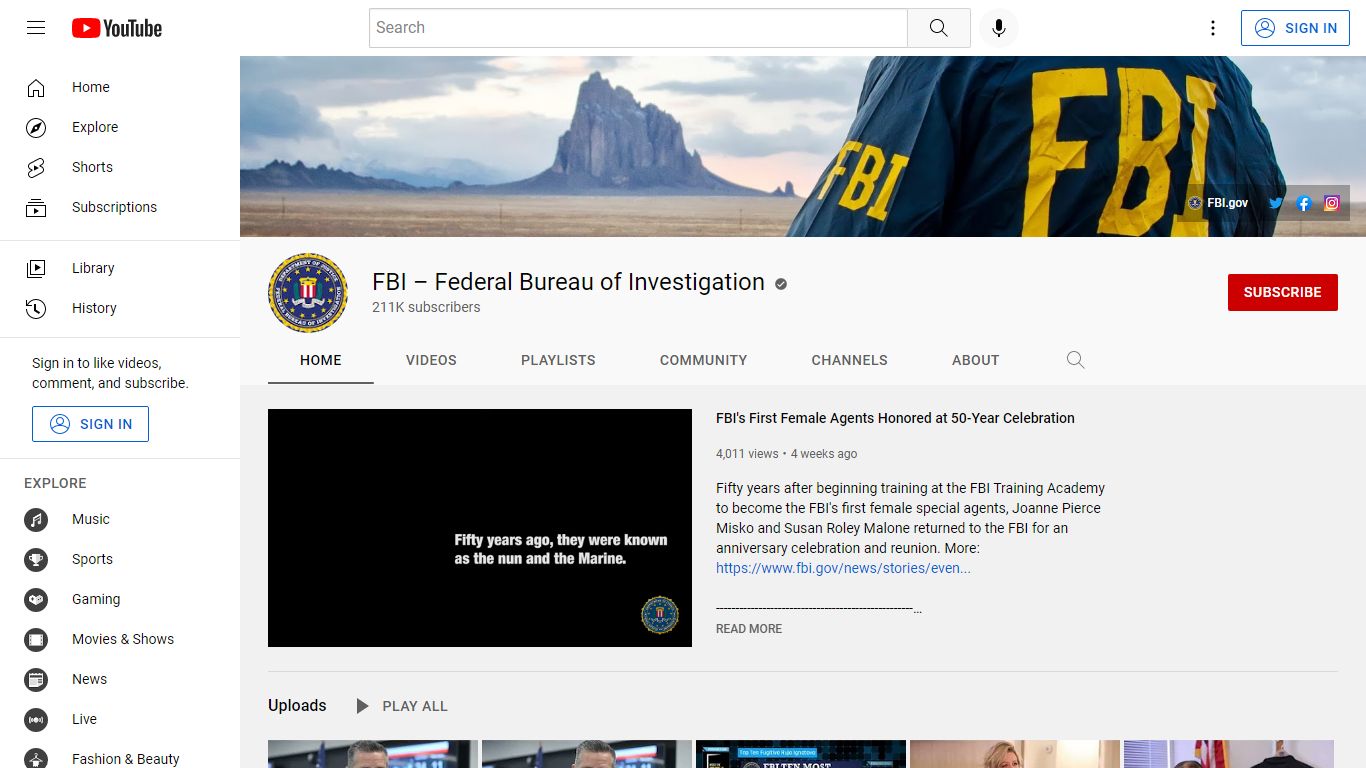Switch to the COMMUNITY tab

click(703, 360)
